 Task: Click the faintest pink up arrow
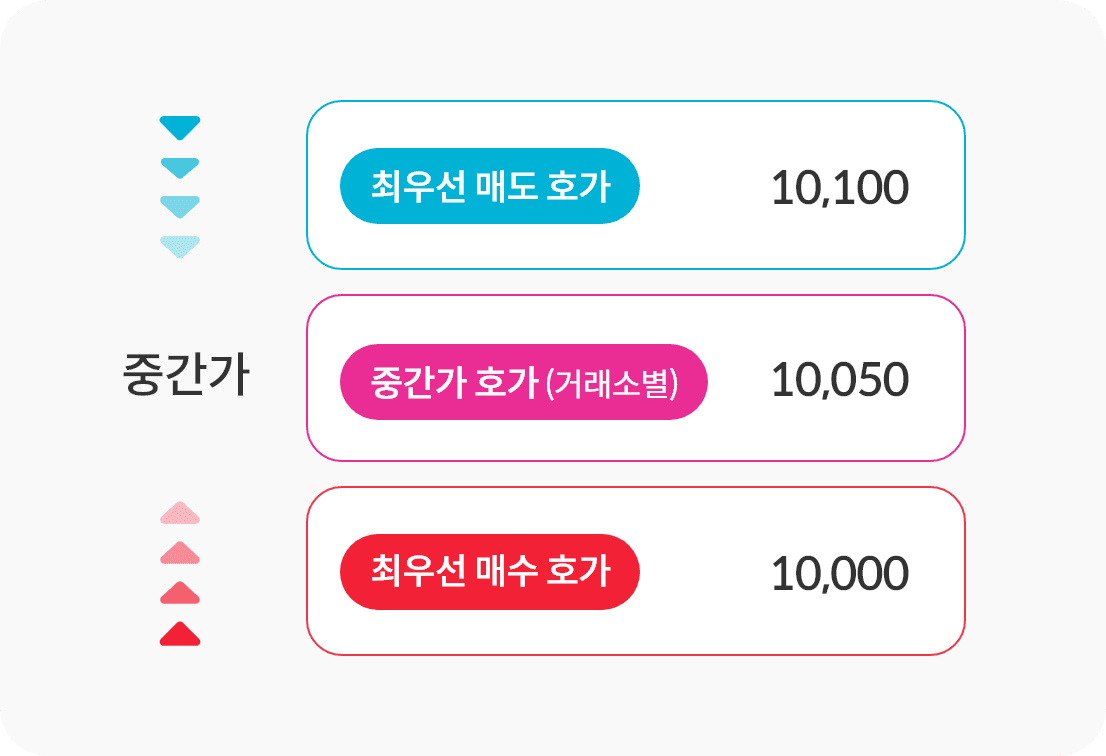(180, 513)
